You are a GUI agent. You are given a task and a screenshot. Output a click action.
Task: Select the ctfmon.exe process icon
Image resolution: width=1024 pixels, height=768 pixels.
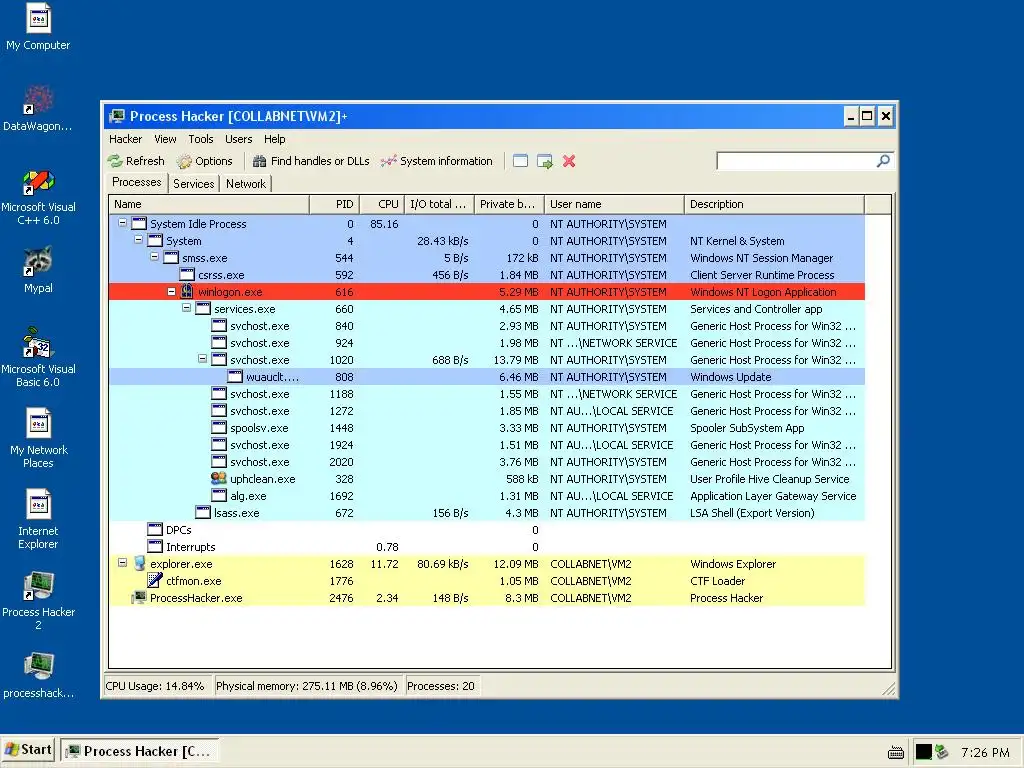tap(155, 580)
